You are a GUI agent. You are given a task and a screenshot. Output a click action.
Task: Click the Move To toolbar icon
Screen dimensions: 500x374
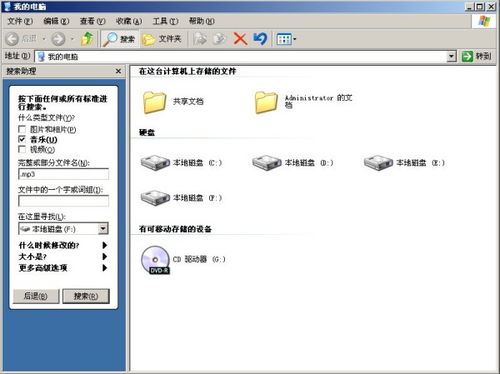[200, 39]
